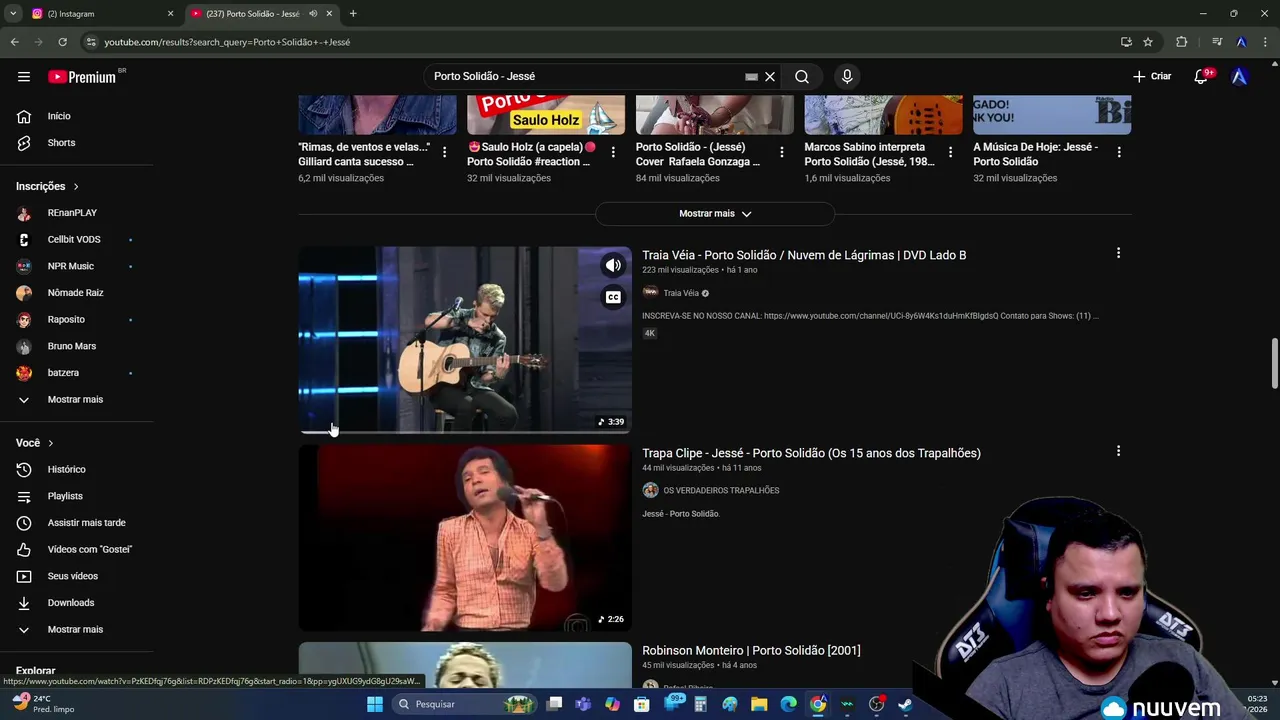Open options for the Saulo Holz short
The image size is (1280, 720).
point(613,153)
